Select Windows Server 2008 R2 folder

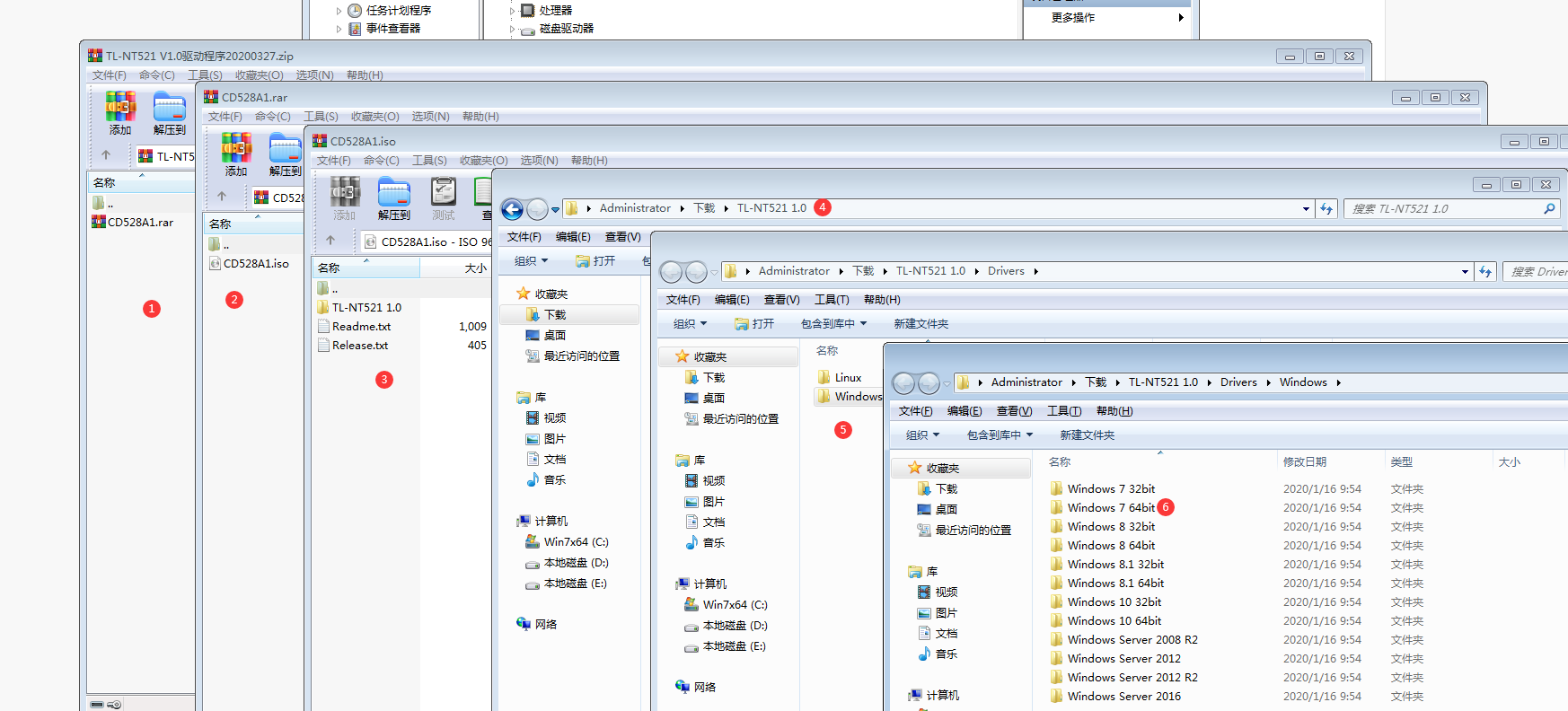click(x=1123, y=639)
